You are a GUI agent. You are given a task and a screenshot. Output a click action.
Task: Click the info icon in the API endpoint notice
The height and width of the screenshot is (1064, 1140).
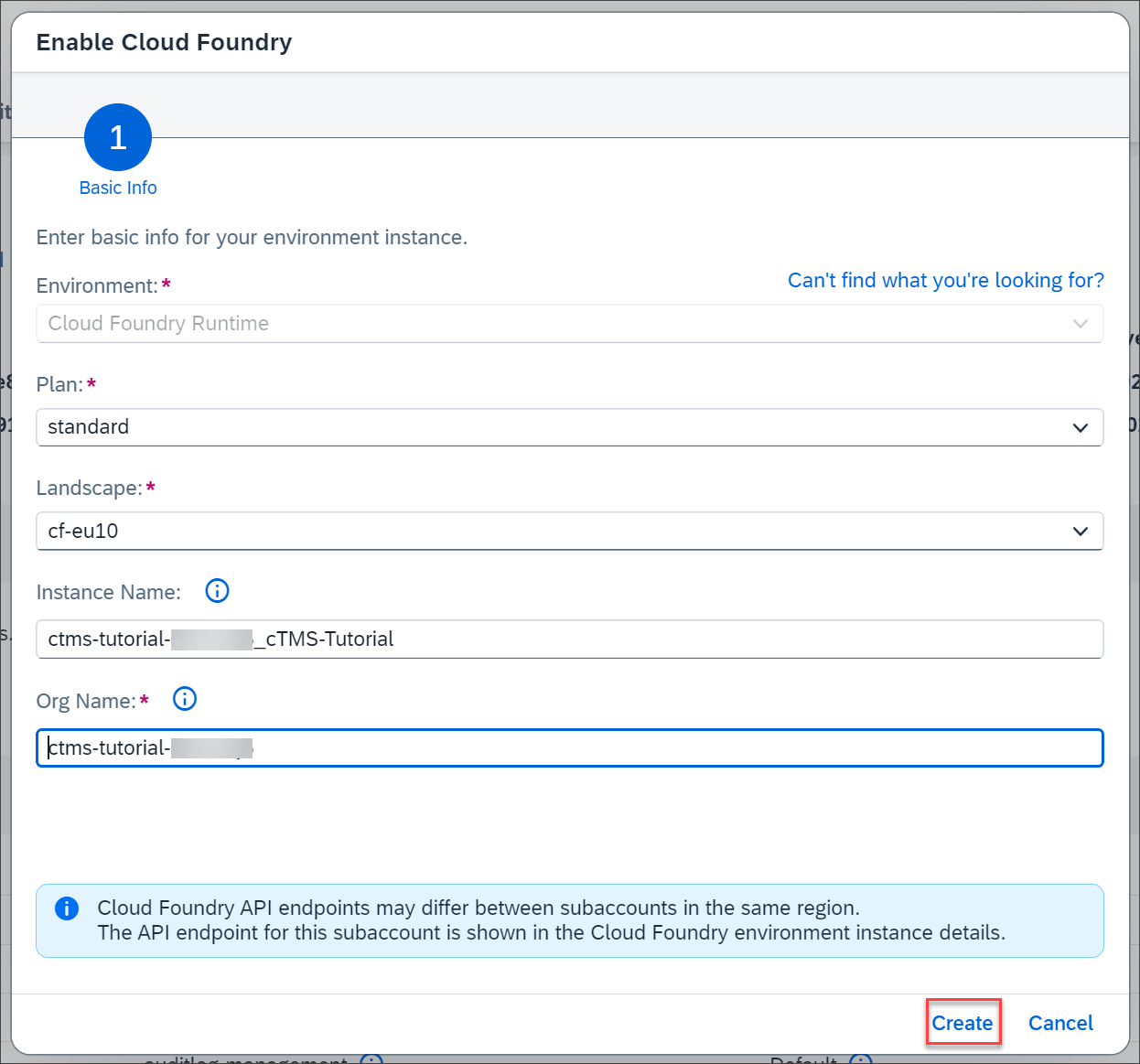pyautogui.click(x=67, y=908)
